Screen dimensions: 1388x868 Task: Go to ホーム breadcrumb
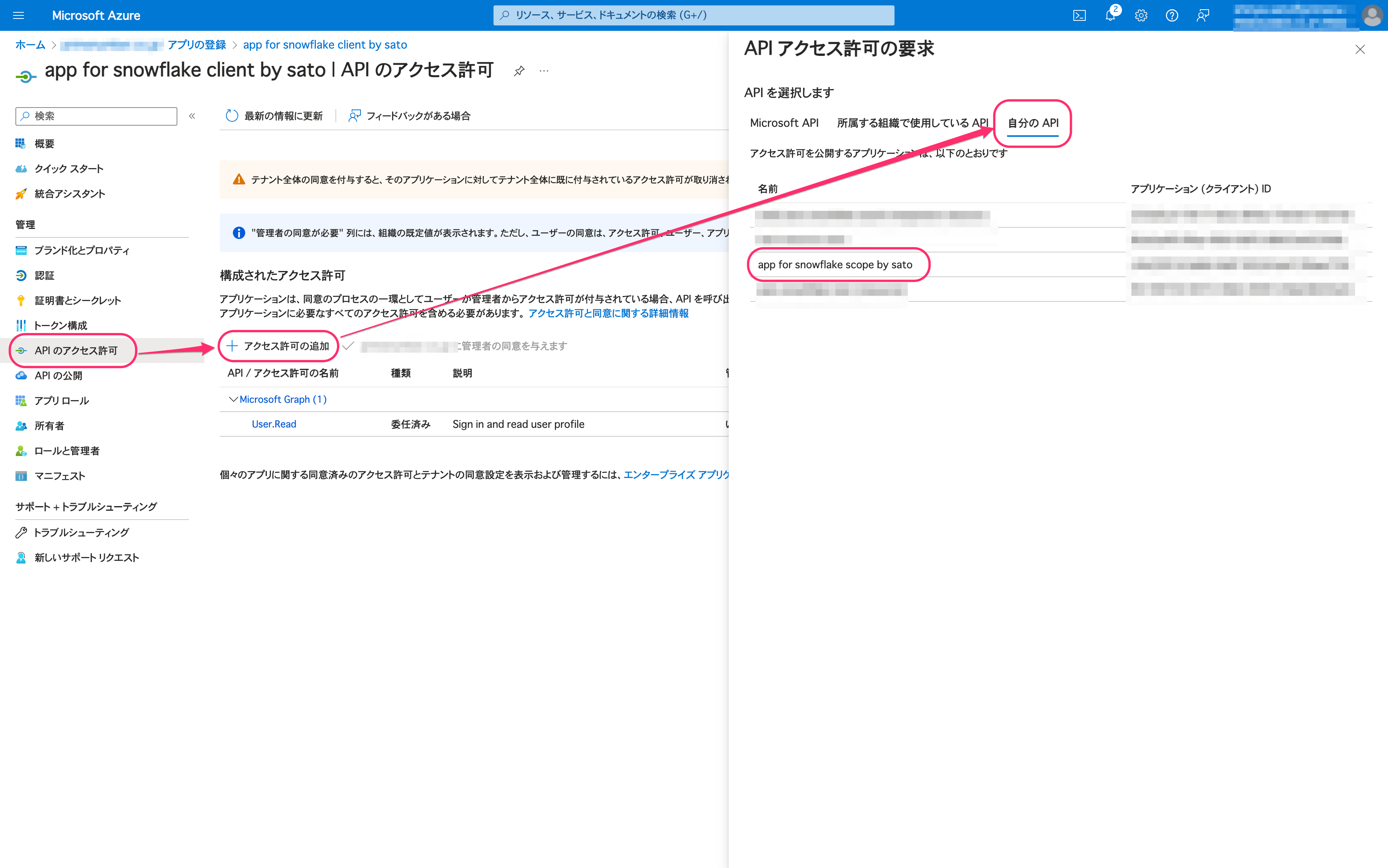point(30,45)
